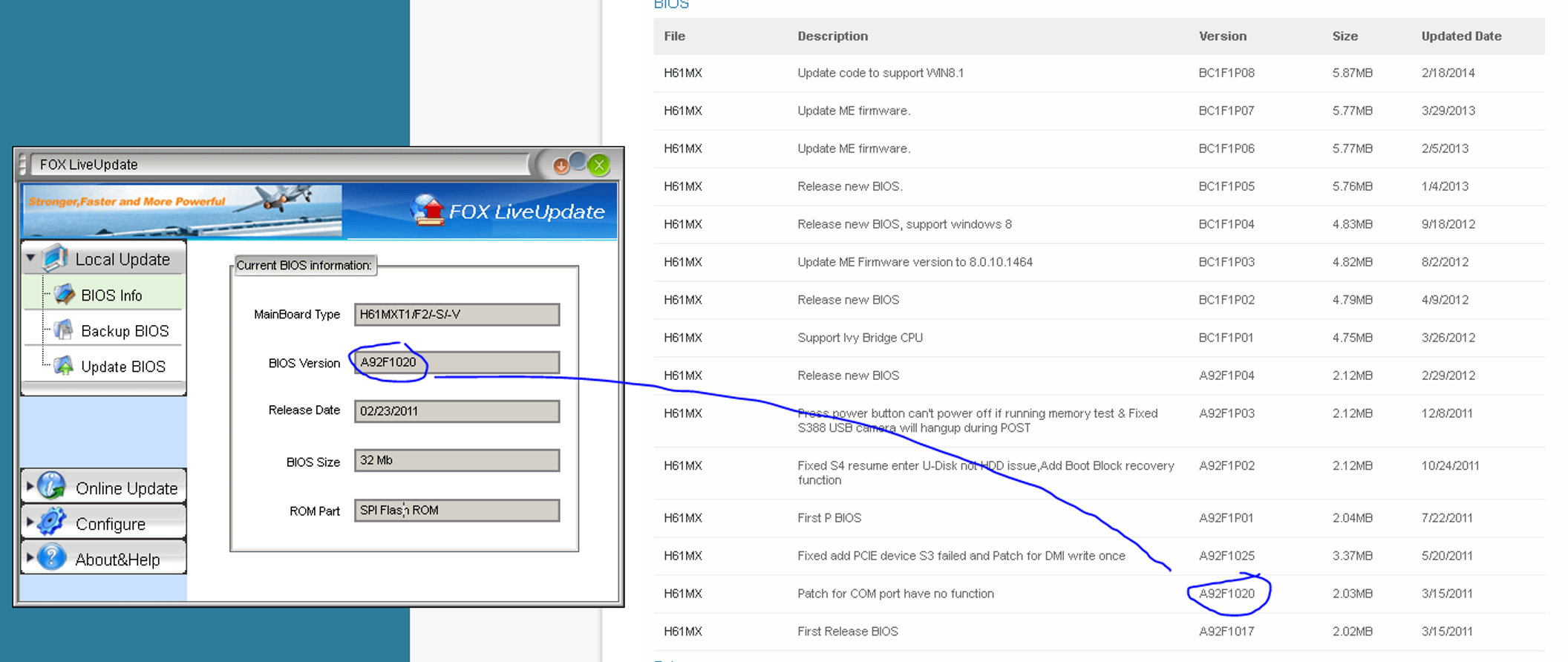Image resolution: width=1568 pixels, height=662 pixels.
Task: Click the Version column header
Action: click(x=1223, y=36)
